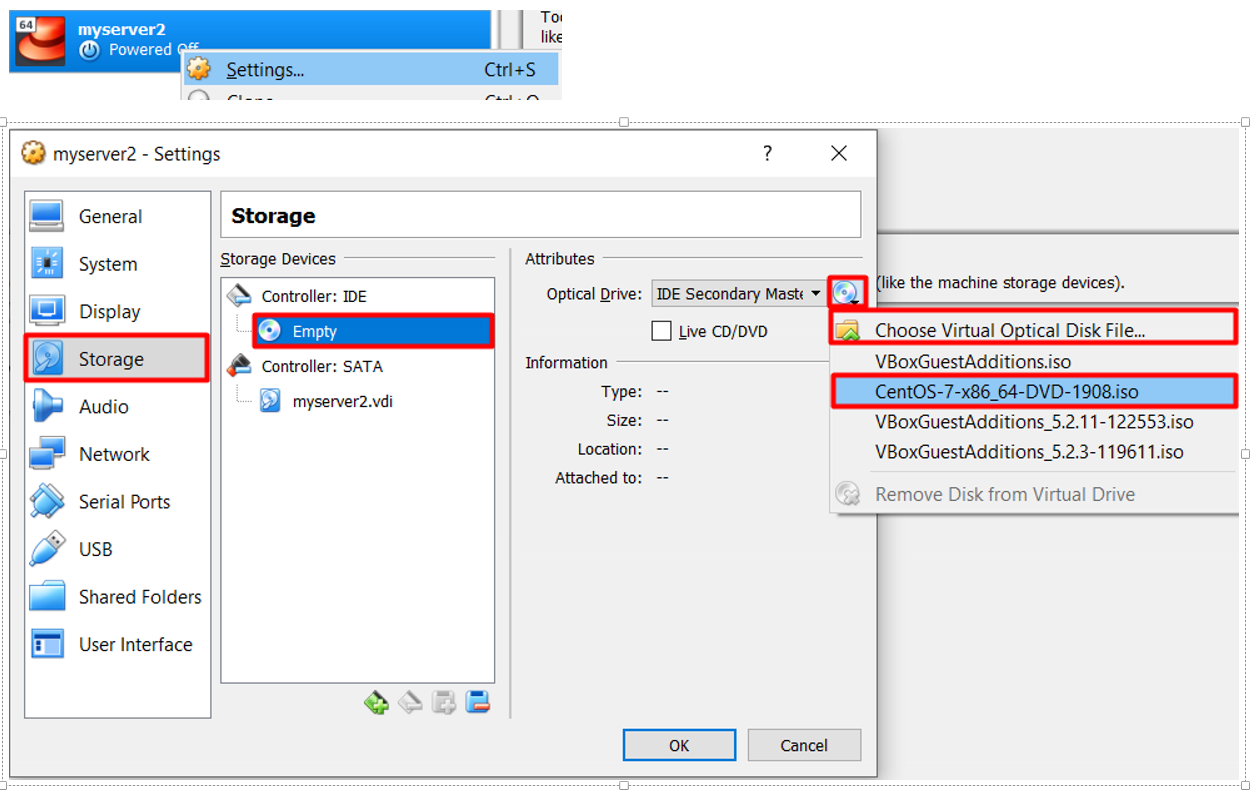Click the Network computers icon
Image resolution: width=1253 pixels, height=796 pixels.
coord(47,454)
